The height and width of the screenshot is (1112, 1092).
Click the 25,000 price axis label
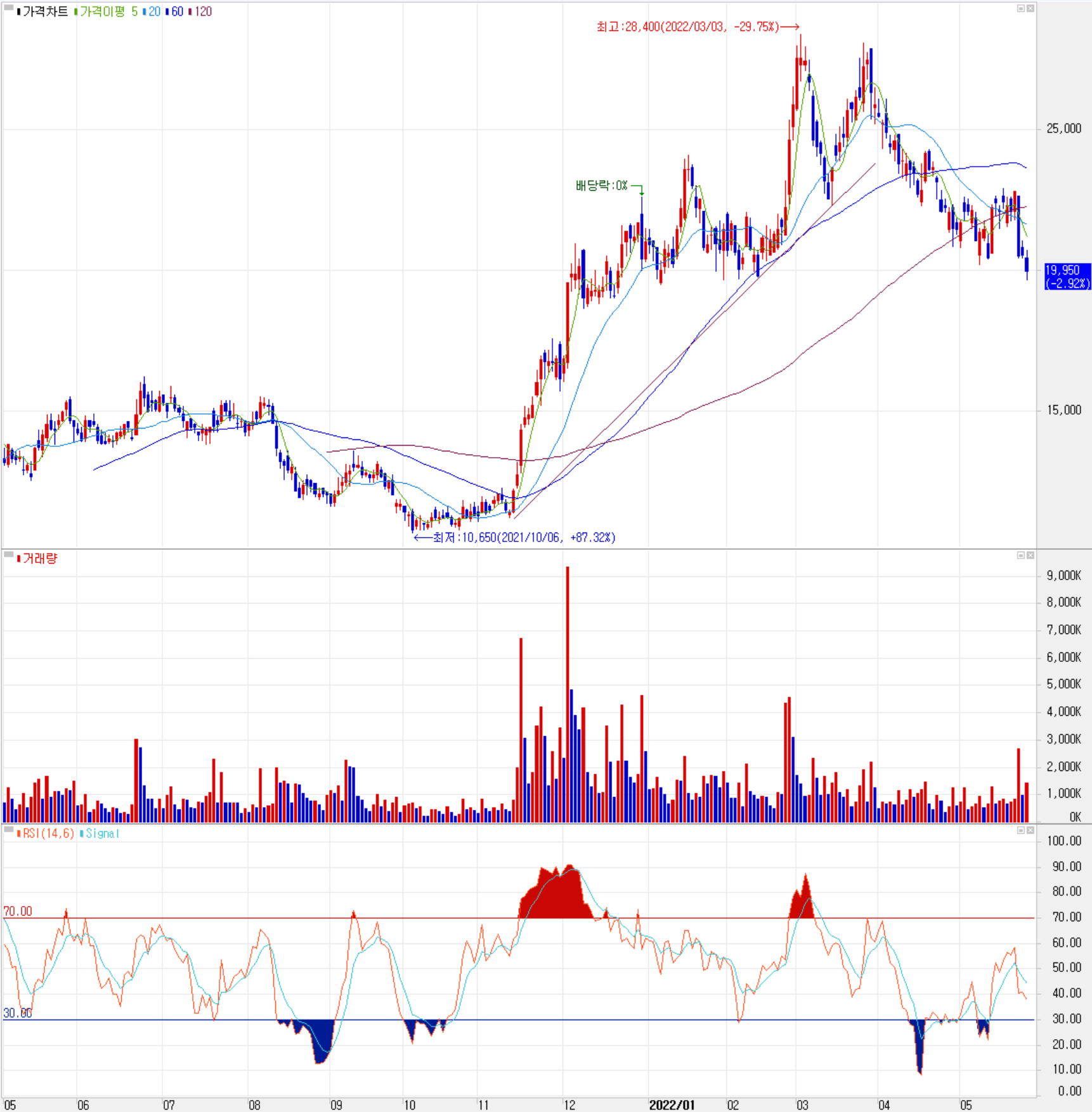click(x=1063, y=129)
